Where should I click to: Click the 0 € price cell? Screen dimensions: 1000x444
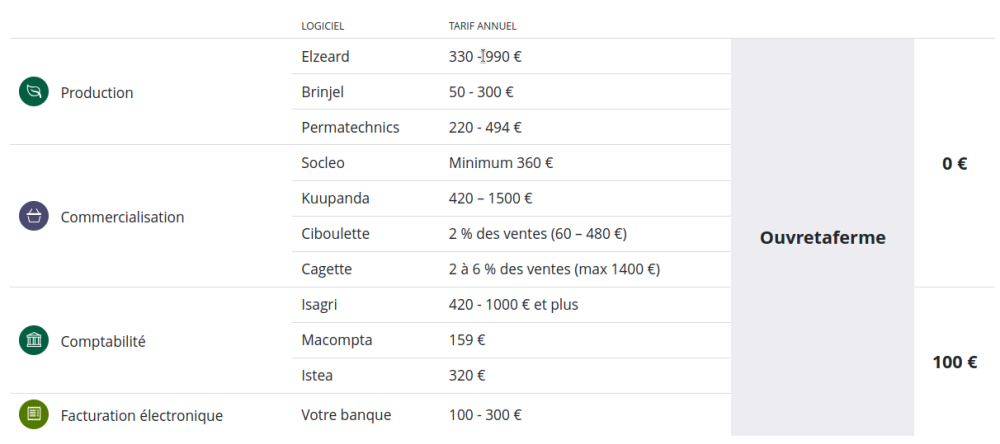coord(954,163)
